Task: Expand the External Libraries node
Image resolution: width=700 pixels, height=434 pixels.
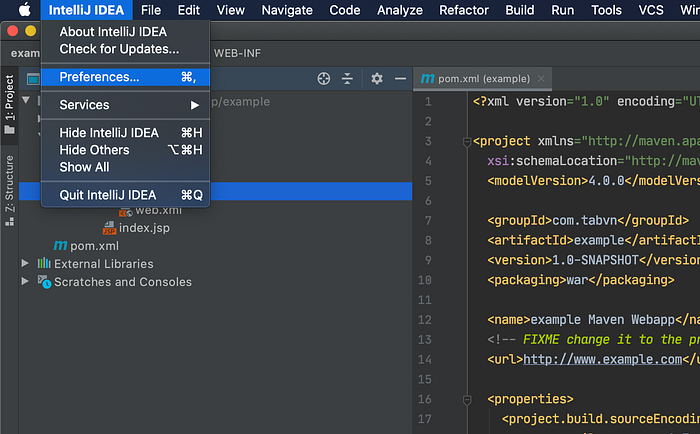Action: point(26,264)
